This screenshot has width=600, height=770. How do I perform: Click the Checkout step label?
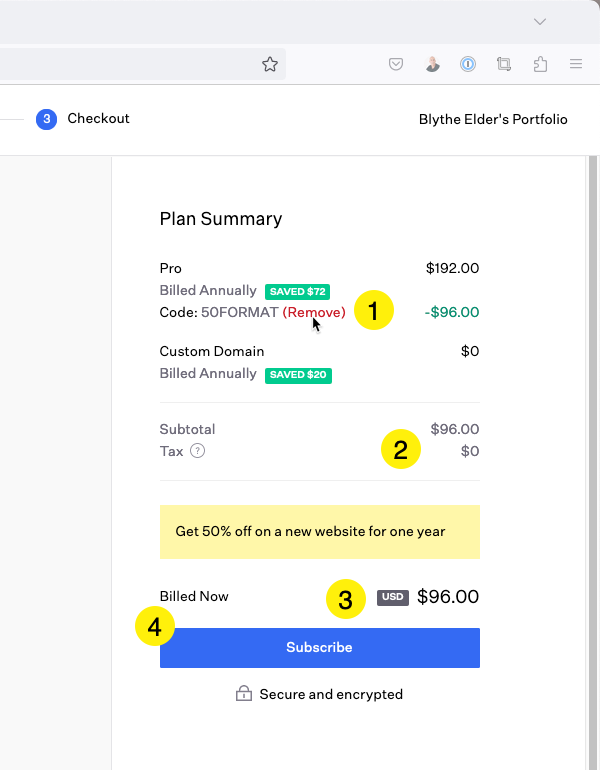pyautogui.click(x=98, y=118)
